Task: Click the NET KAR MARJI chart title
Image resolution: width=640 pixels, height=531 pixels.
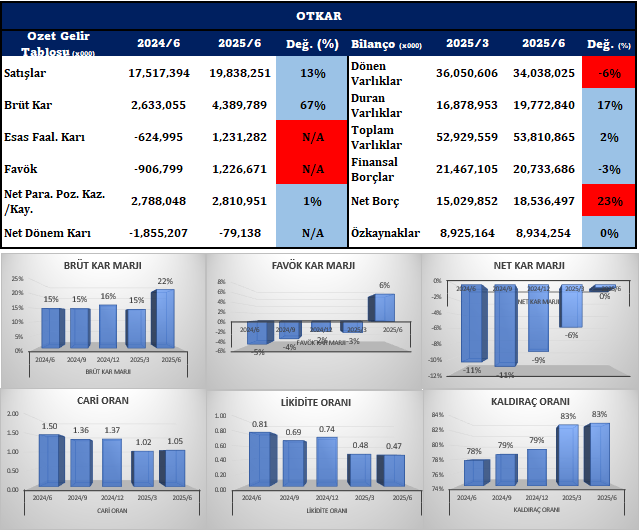Action: pos(529,265)
